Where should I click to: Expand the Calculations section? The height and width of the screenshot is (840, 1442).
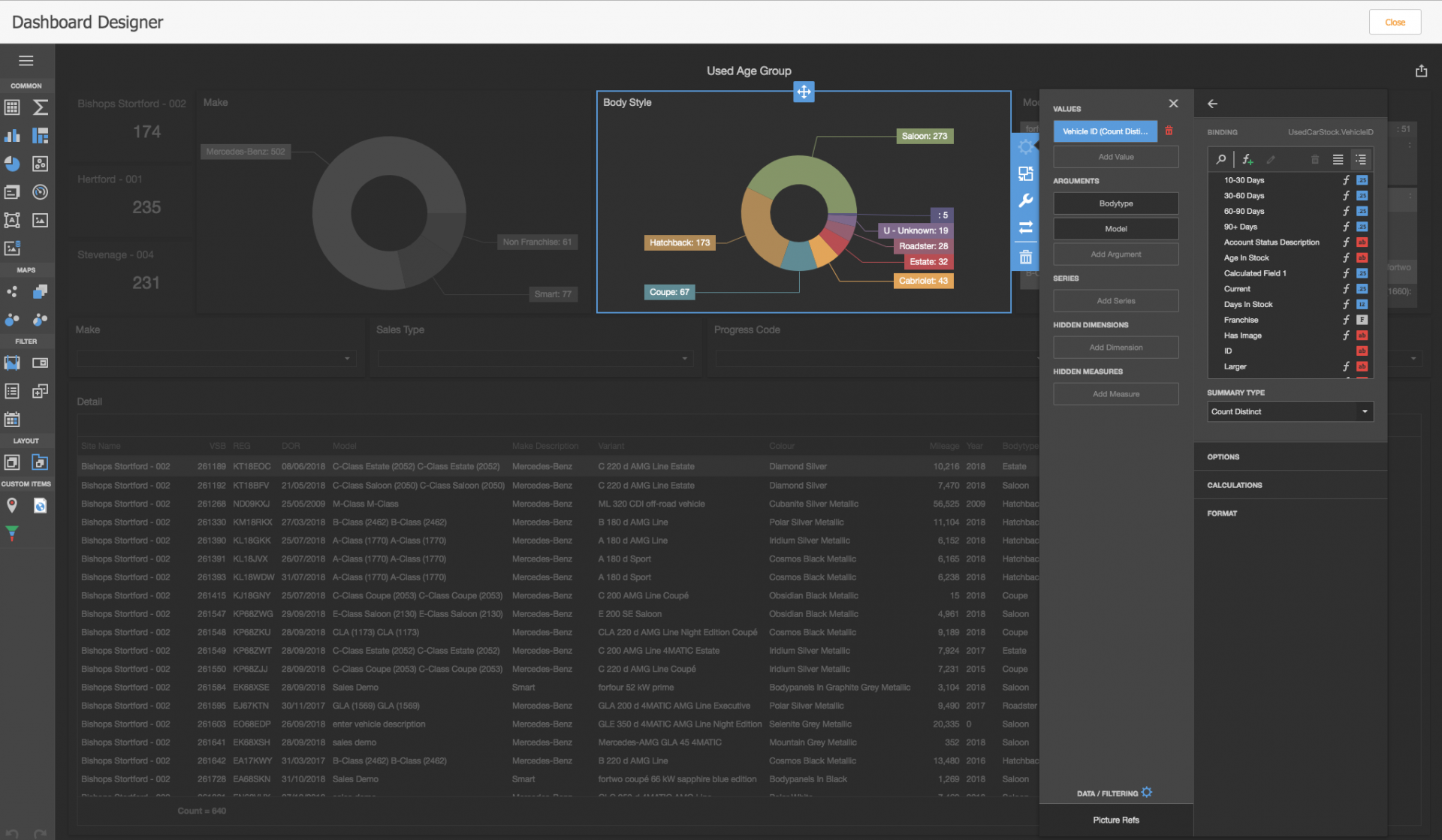(x=1235, y=485)
